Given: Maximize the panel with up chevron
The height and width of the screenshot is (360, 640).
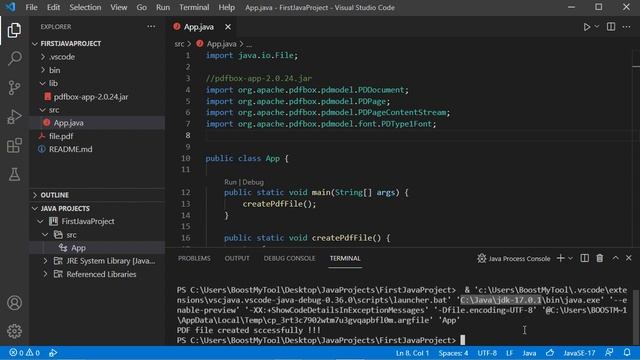Looking at the screenshot, I should tap(615, 258).
